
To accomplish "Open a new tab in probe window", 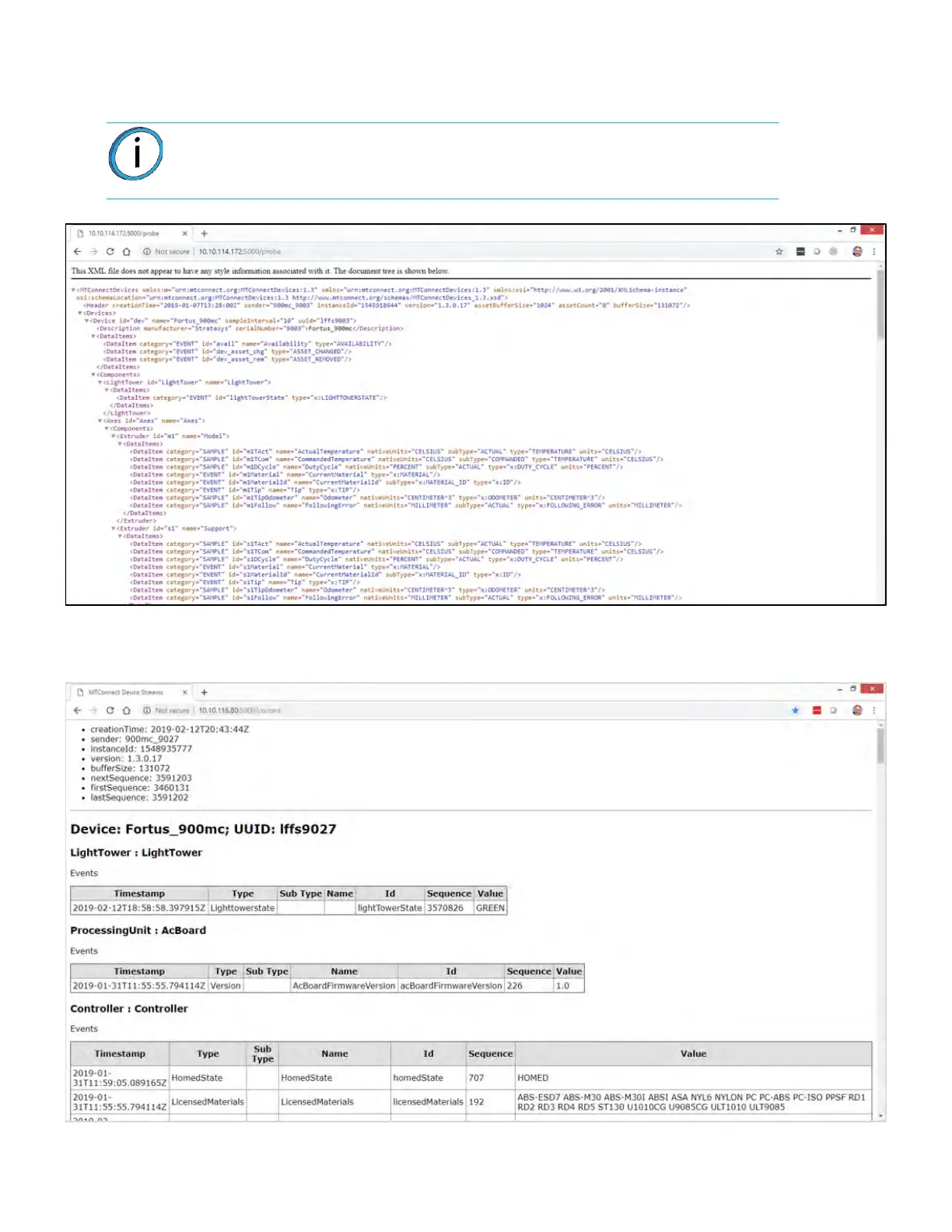I will 205,233.
